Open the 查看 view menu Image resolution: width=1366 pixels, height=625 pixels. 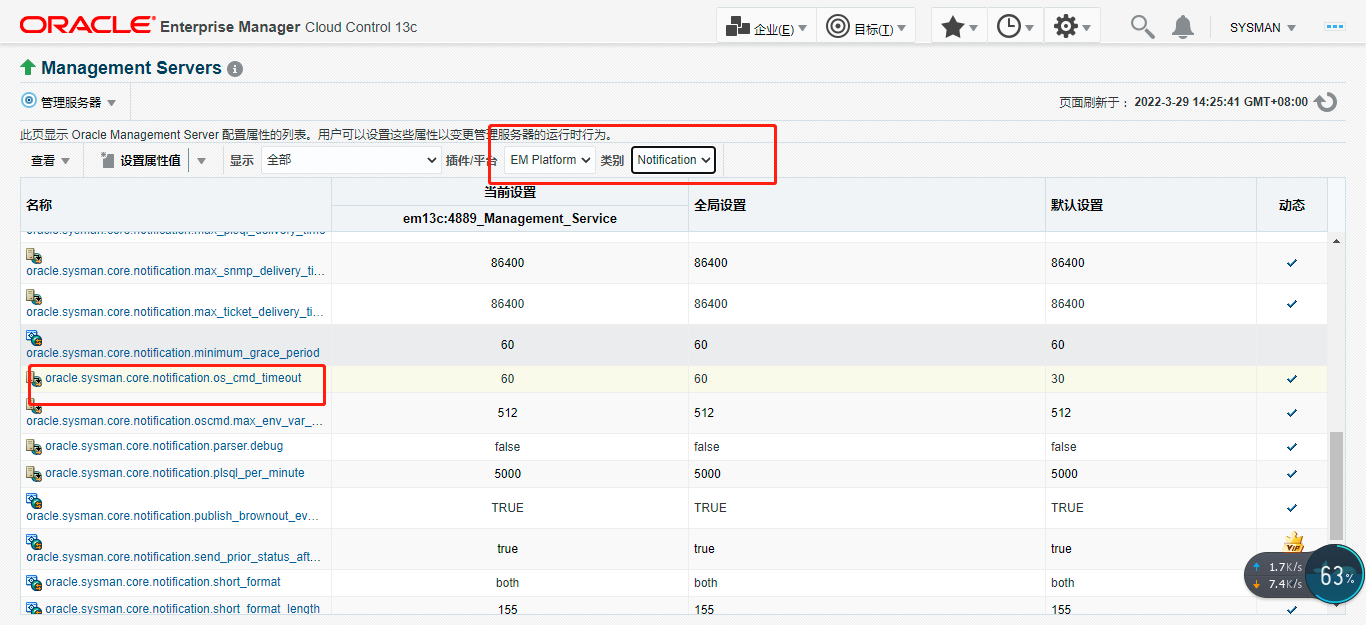coord(50,160)
